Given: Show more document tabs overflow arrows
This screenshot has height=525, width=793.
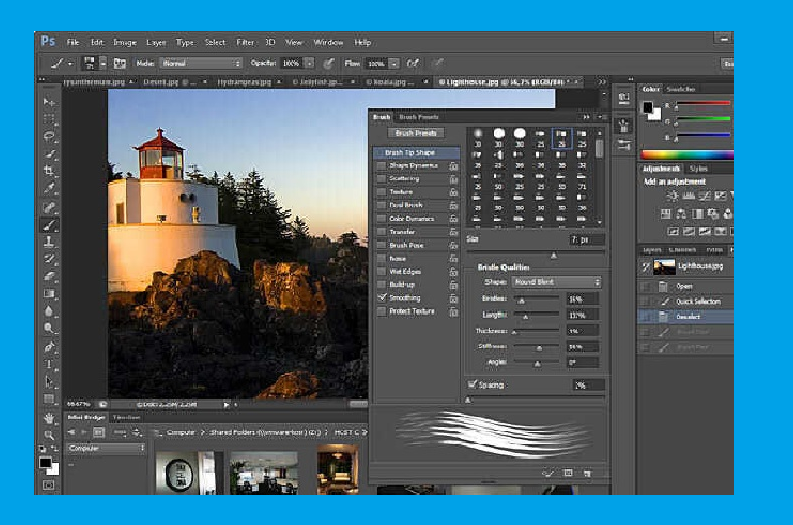Looking at the screenshot, I should pyautogui.click(x=601, y=81).
